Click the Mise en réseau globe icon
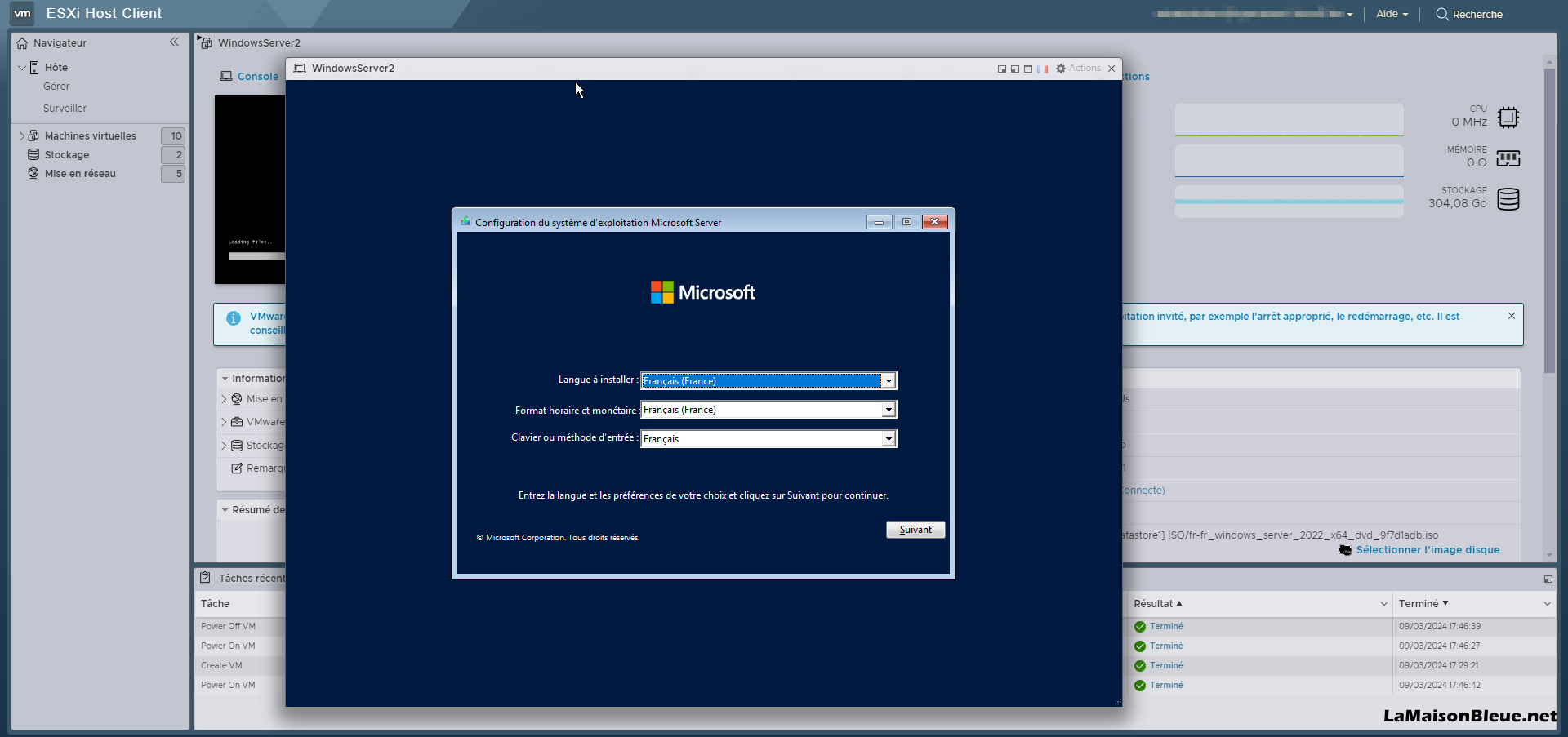Viewport: 1568px width, 737px height. [33, 173]
